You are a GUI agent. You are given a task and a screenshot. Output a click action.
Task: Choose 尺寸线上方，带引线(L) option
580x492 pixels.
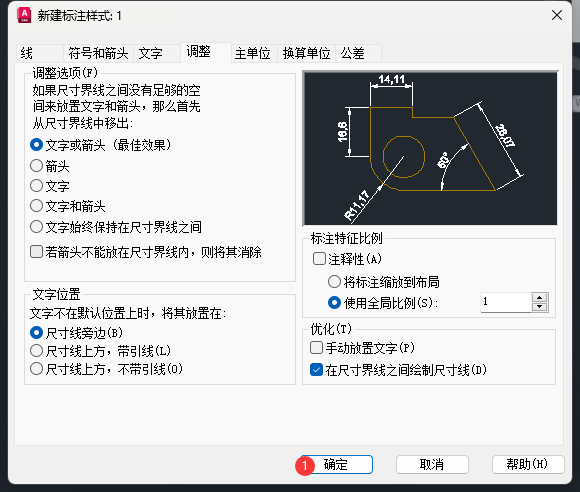100,351
